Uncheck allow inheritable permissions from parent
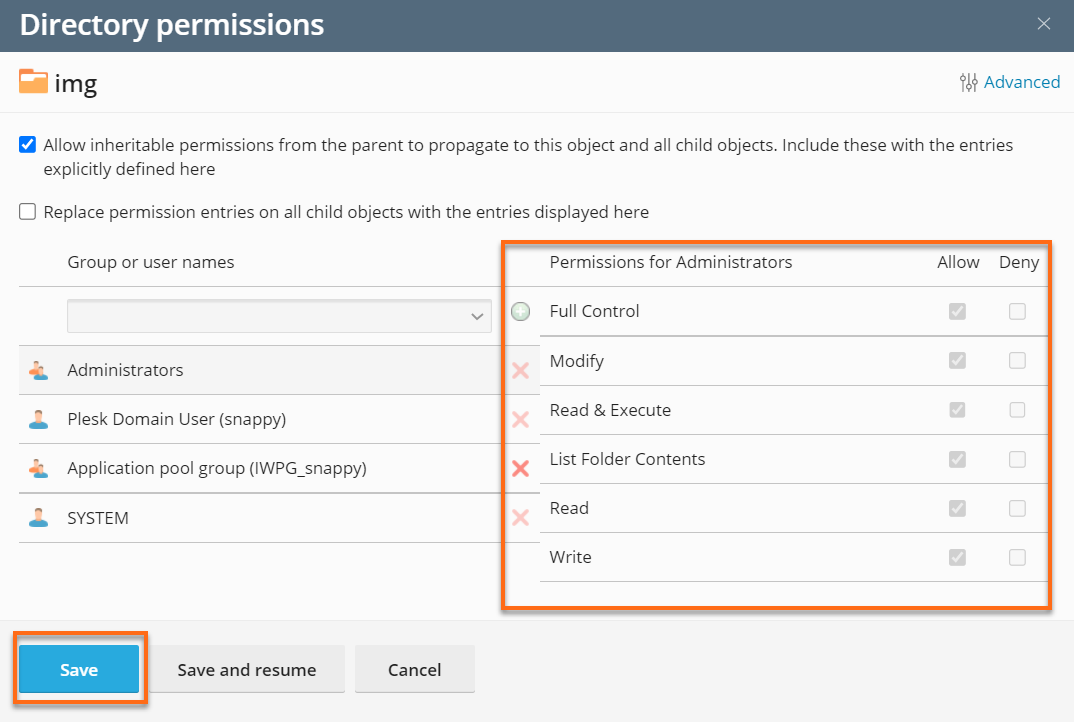 27,144
